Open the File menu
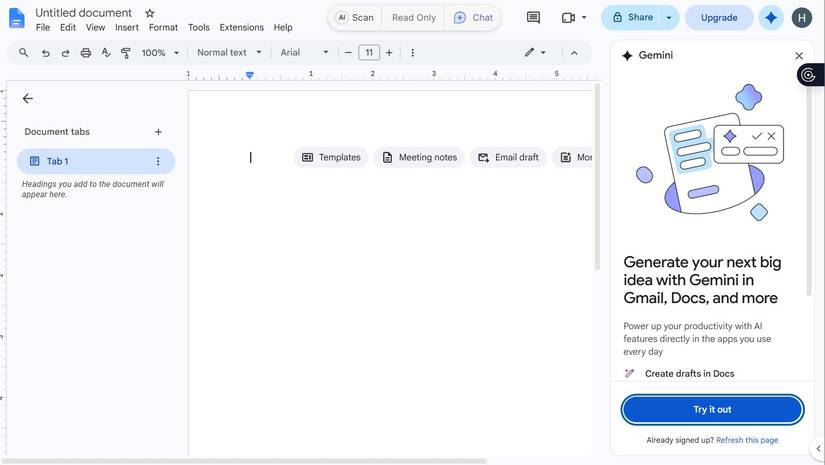The width and height of the screenshot is (825, 465). (x=43, y=27)
